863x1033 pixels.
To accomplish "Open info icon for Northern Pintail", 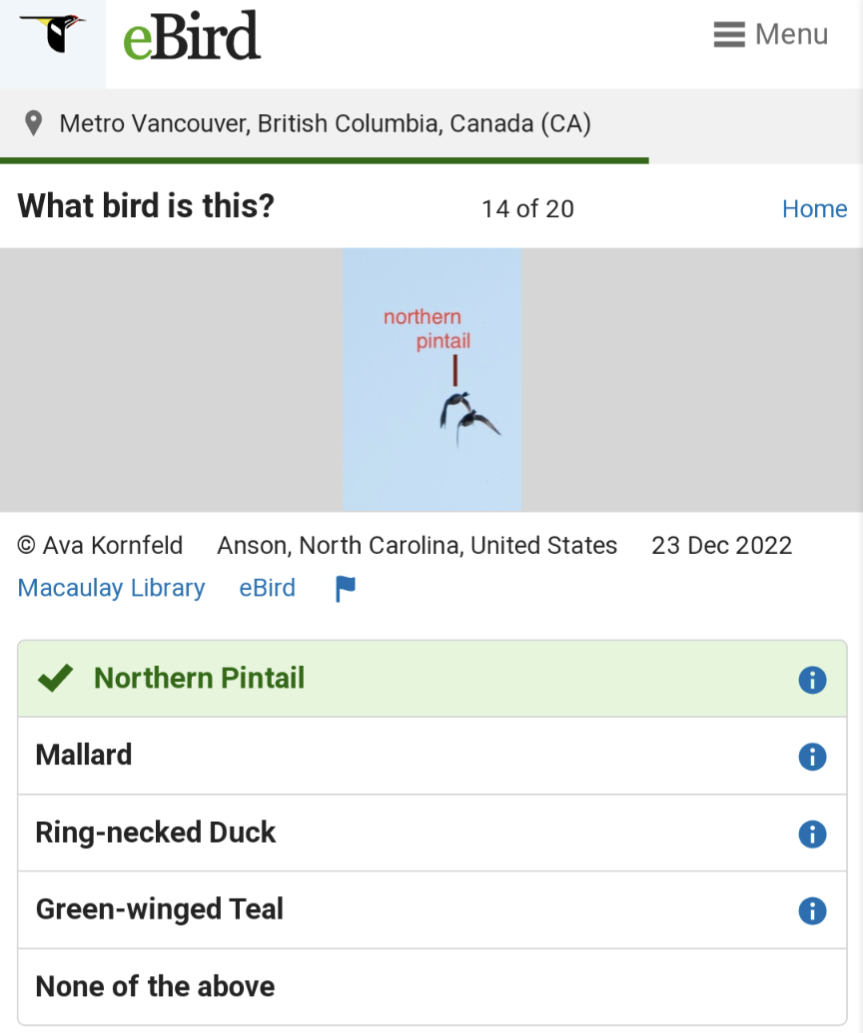I will click(x=812, y=680).
